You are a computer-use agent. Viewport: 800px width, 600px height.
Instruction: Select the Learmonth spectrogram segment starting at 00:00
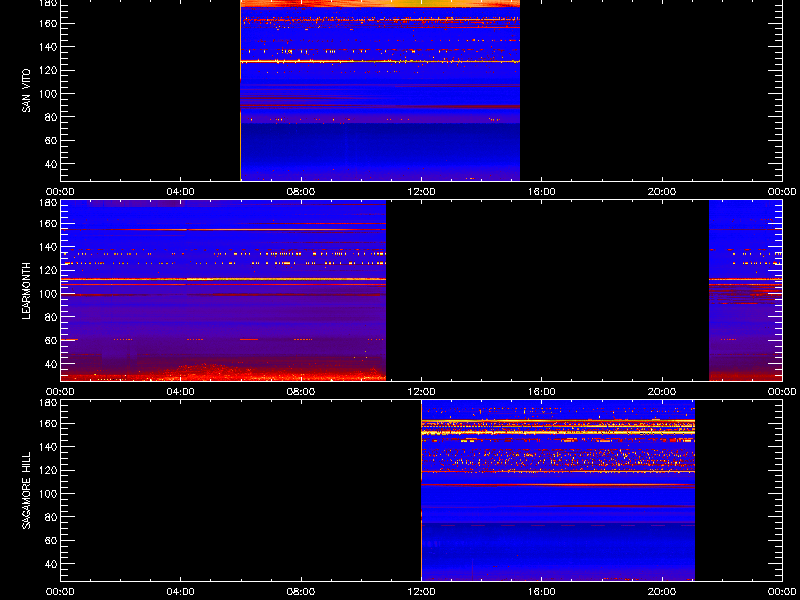(223, 290)
